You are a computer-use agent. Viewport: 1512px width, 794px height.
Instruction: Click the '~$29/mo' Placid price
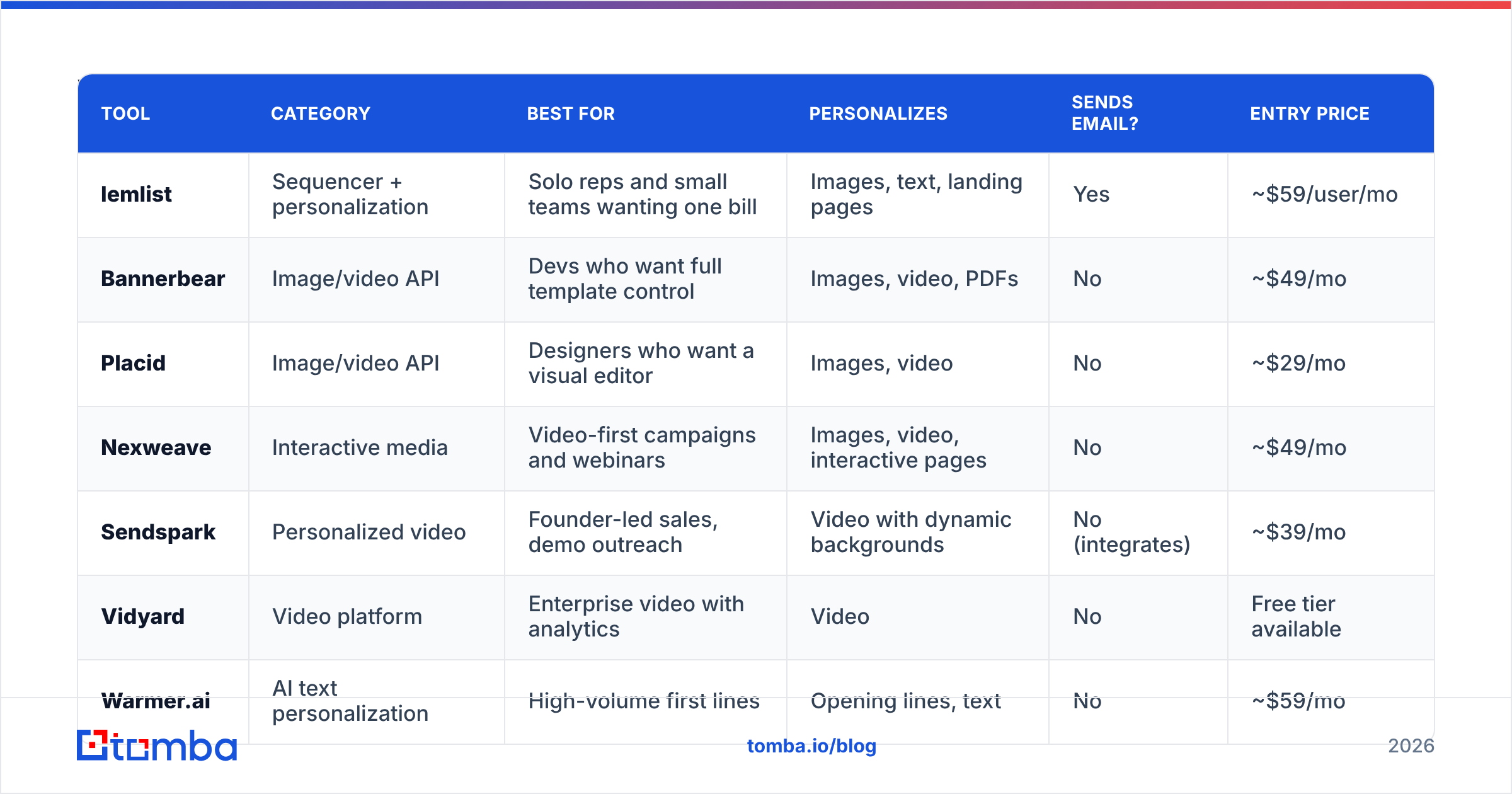coord(1298,363)
